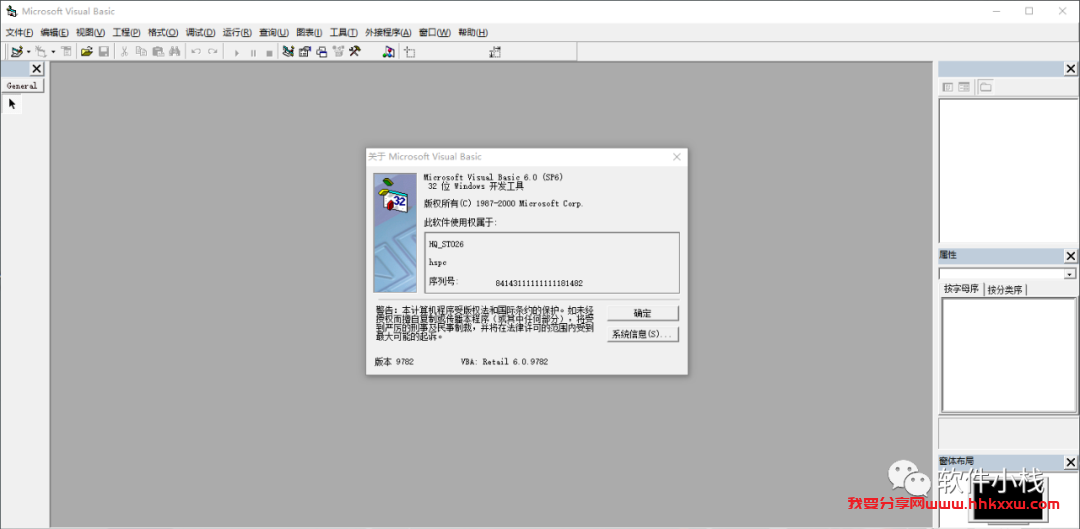This screenshot has height=529, width=1080.
Task: Switch to the 按字母序 properties tab
Action: point(962,289)
